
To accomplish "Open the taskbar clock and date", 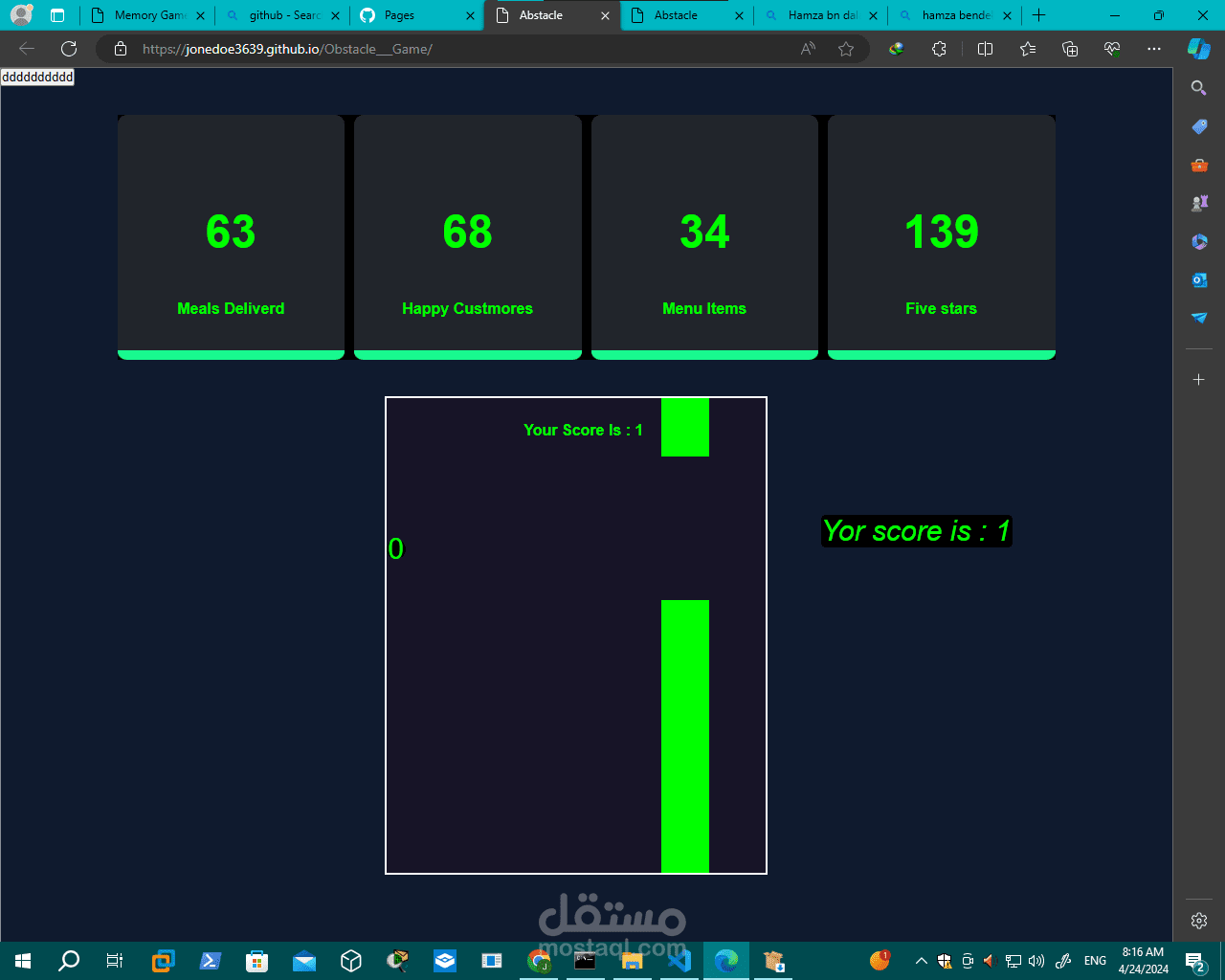I will coord(1143,961).
